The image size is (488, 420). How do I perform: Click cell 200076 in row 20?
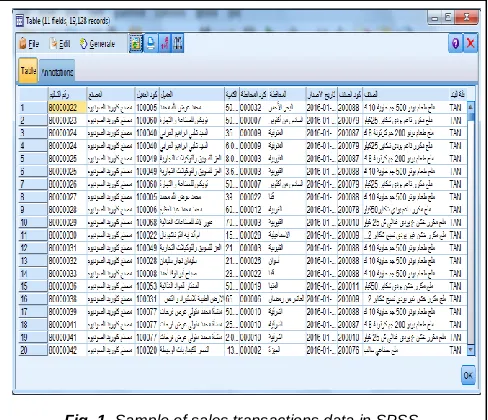pyautogui.click(x=349, y=350)
